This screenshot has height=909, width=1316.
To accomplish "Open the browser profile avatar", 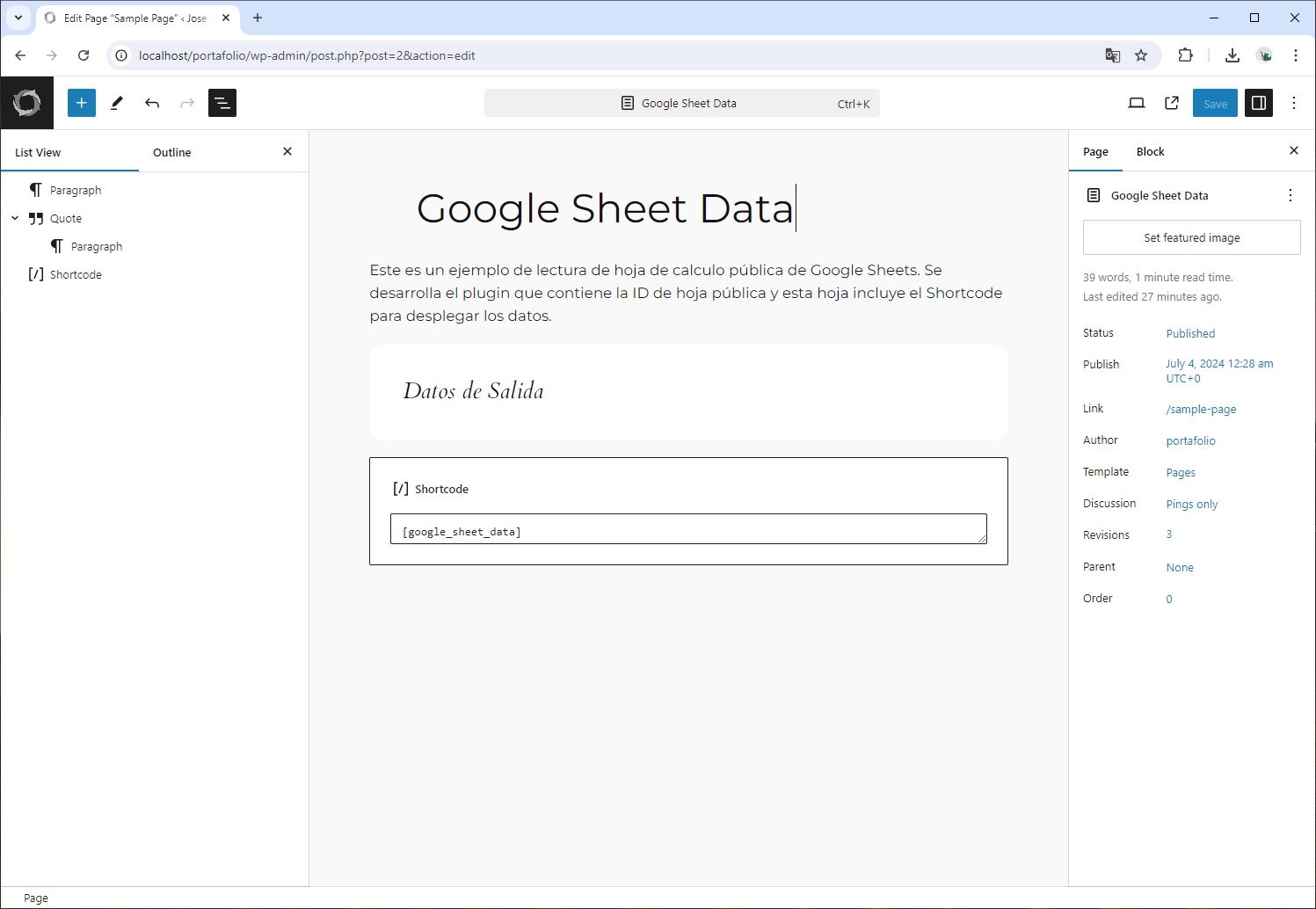I will click(x=1265, y=55).
